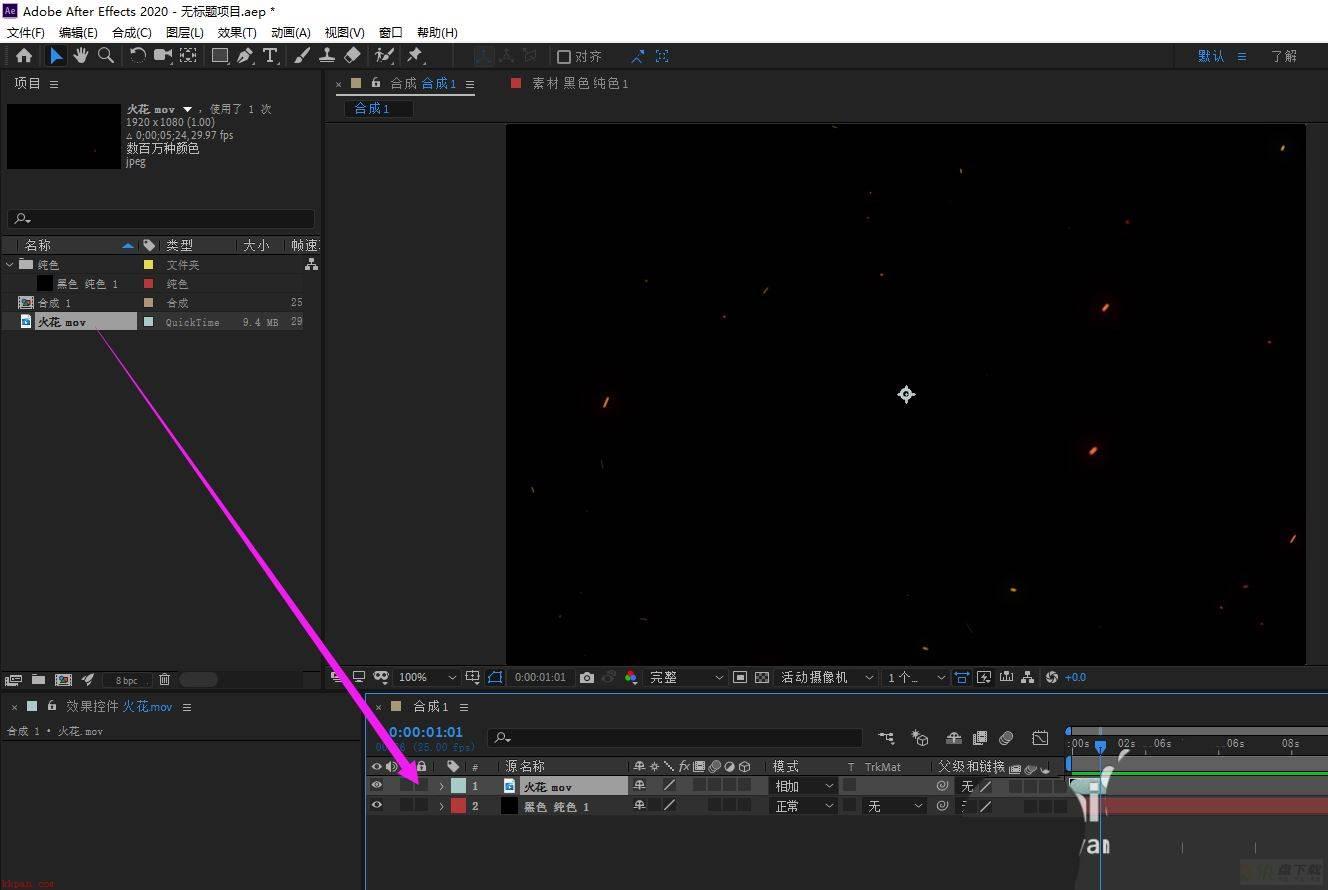Click the project panel search field
1328x890 pixels.
pyautogui.click(x=161, y=218)
